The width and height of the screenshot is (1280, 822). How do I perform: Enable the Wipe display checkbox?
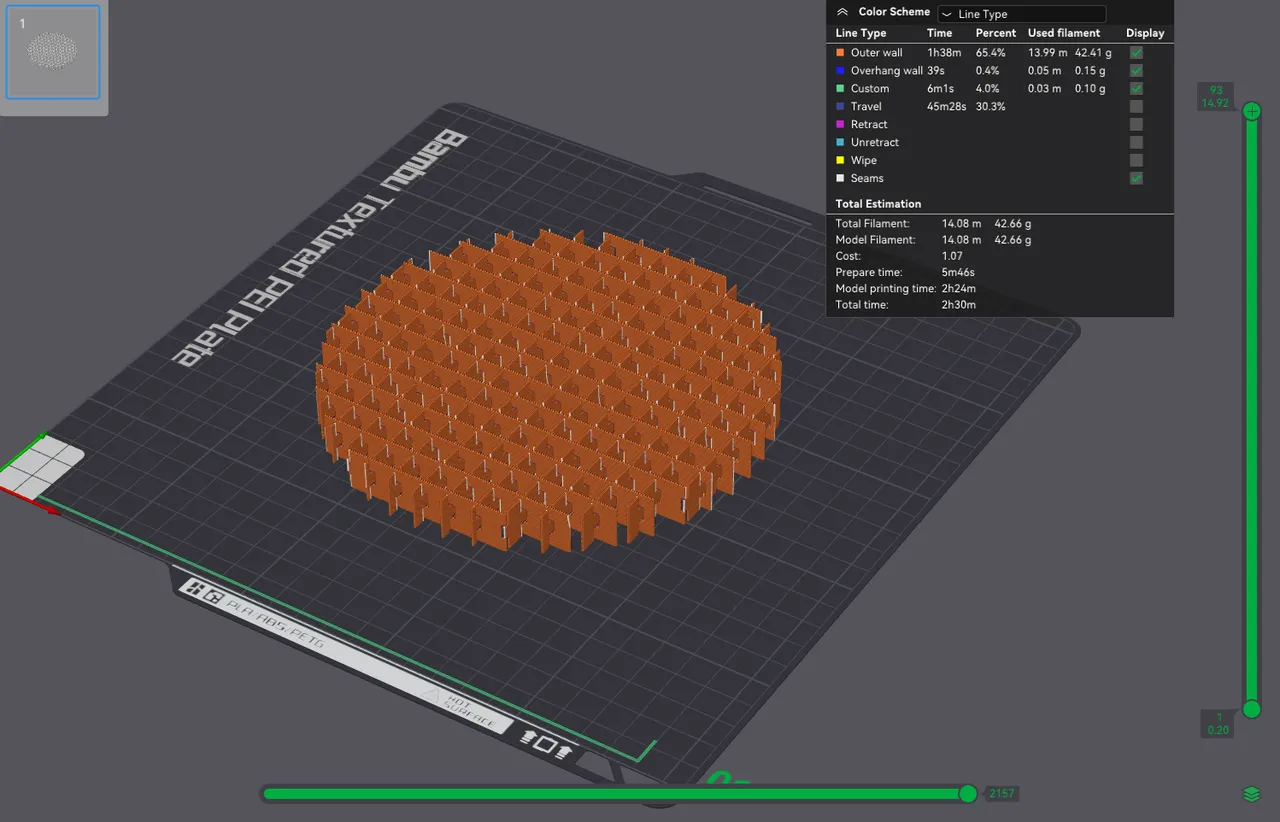[x=1136, y=160]
